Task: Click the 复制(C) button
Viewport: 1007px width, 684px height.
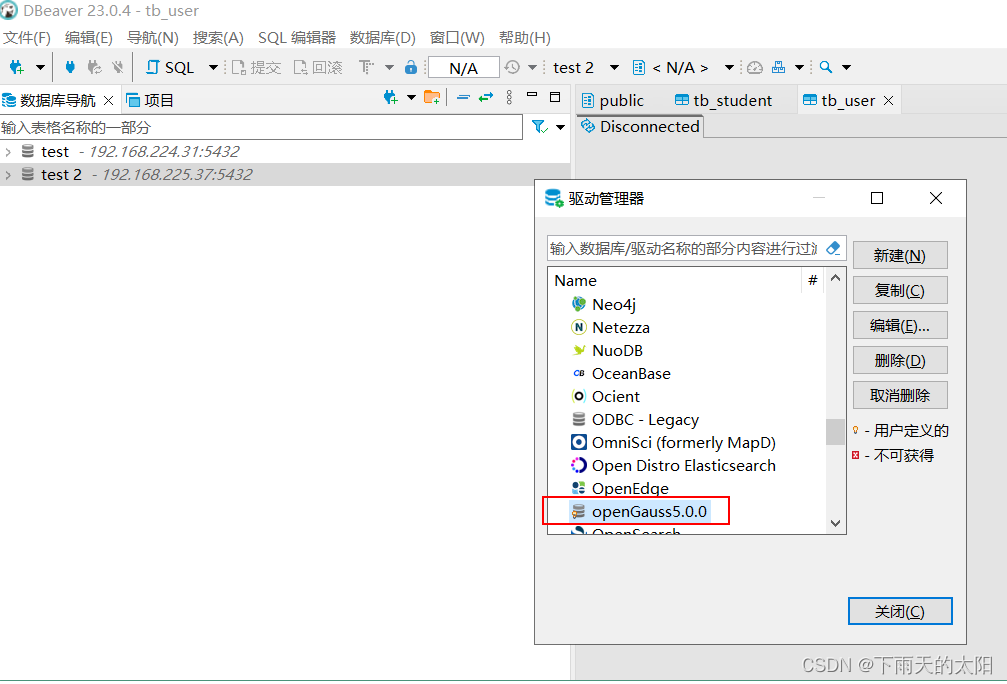Action: tap(900, 290)
